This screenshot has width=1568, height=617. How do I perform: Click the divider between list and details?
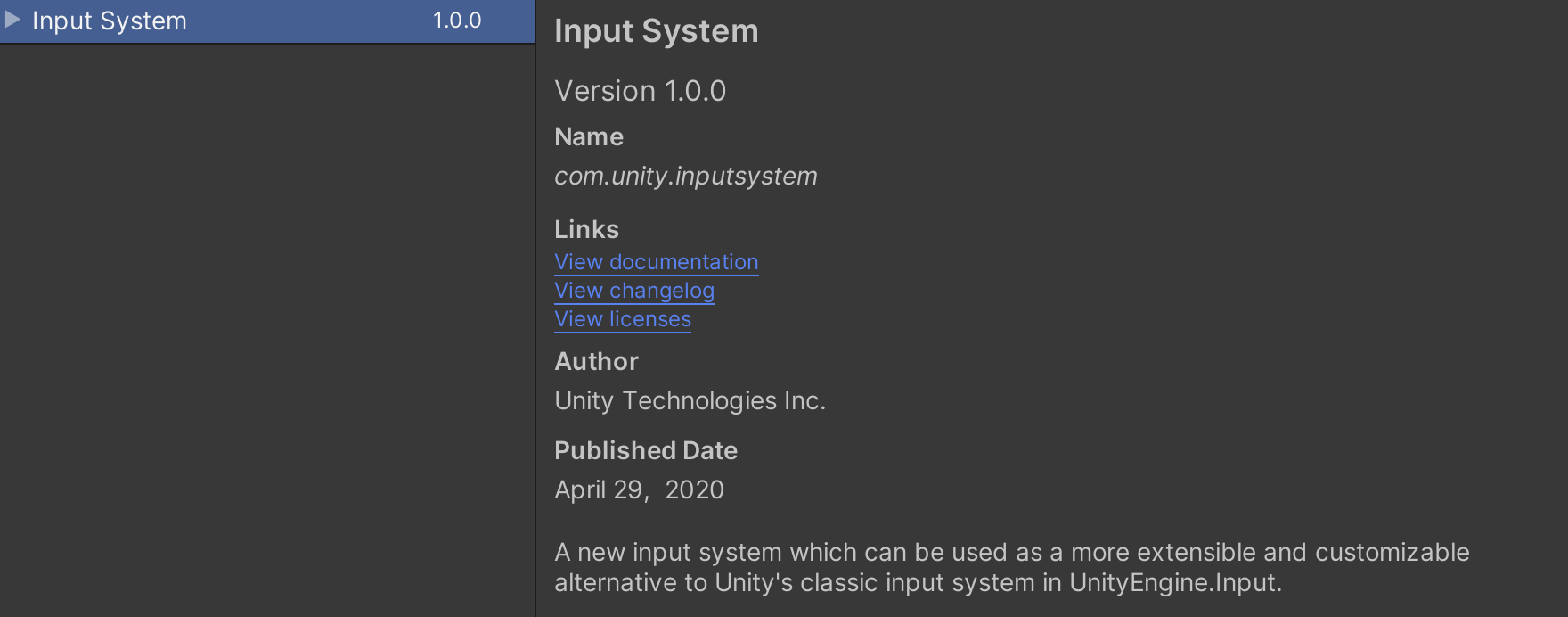coord(535,312)
